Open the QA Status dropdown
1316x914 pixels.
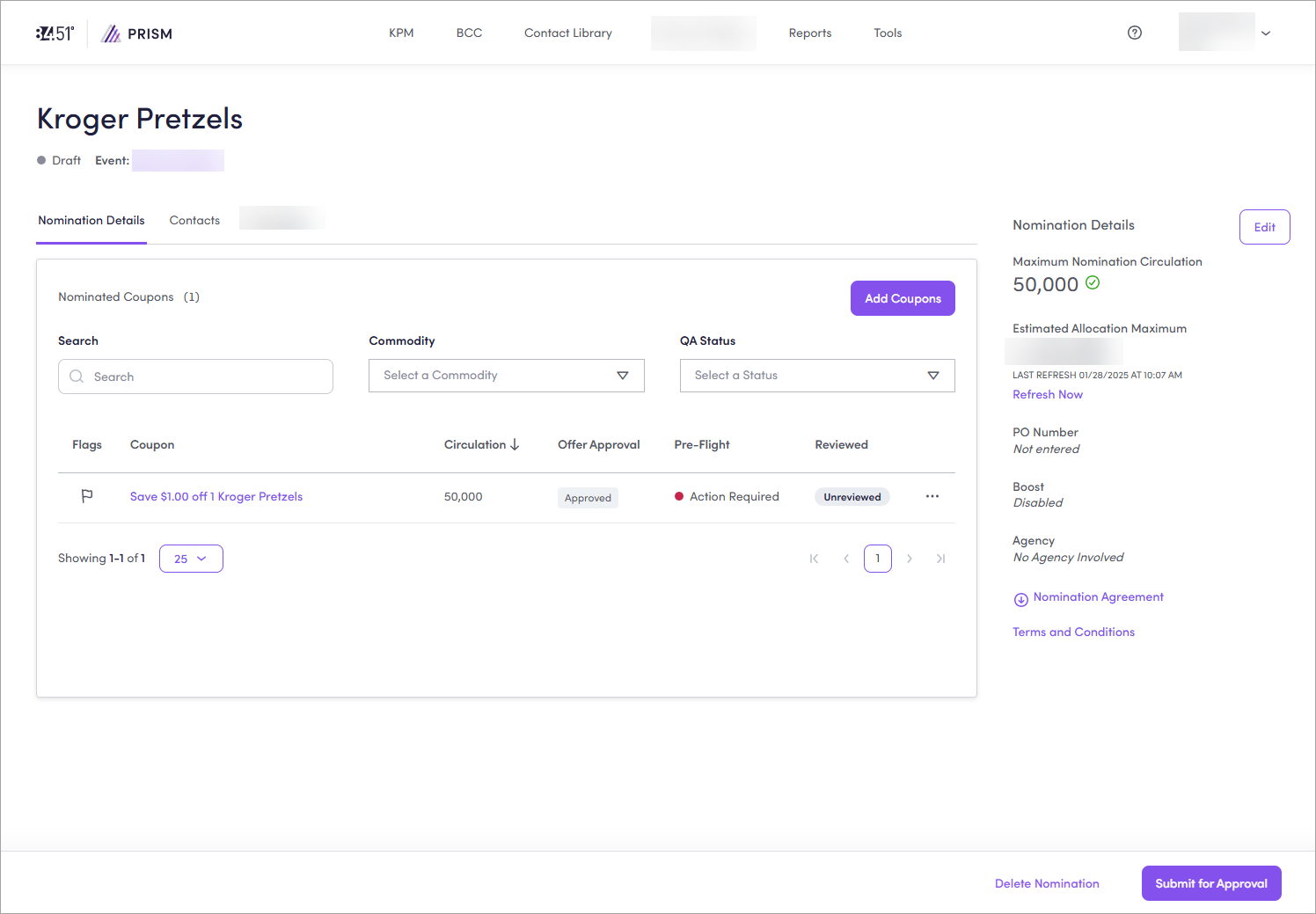816,376
